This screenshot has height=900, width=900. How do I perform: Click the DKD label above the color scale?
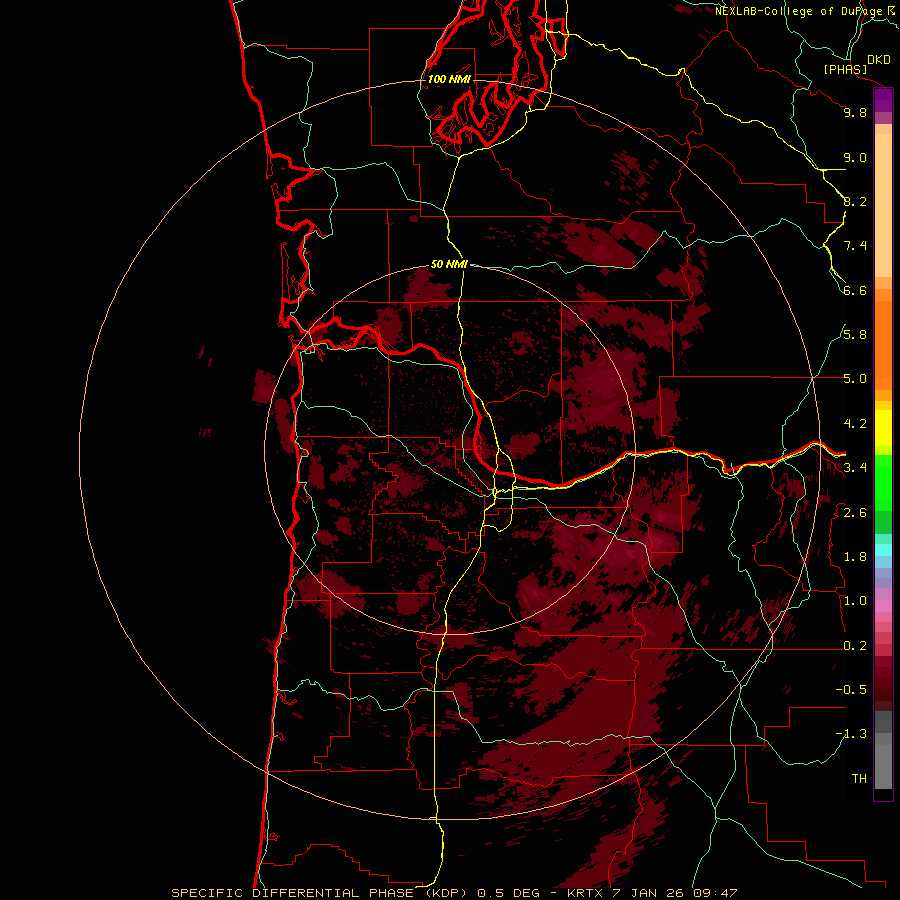[x=879, y=60]
